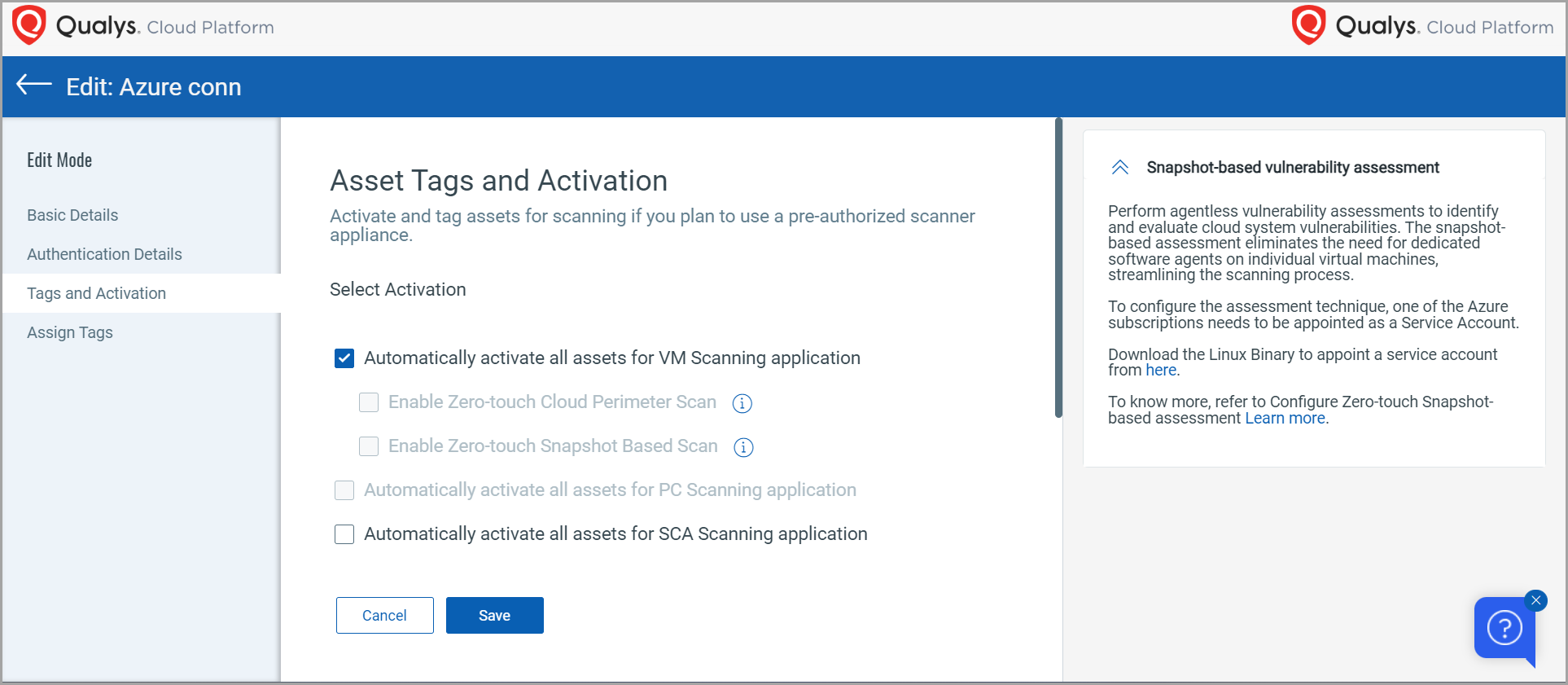Uncheck auto-activate for VM Scanning application
This screenshot has height=685, width=1568.
pyautogui.click(x=344, y=358)
